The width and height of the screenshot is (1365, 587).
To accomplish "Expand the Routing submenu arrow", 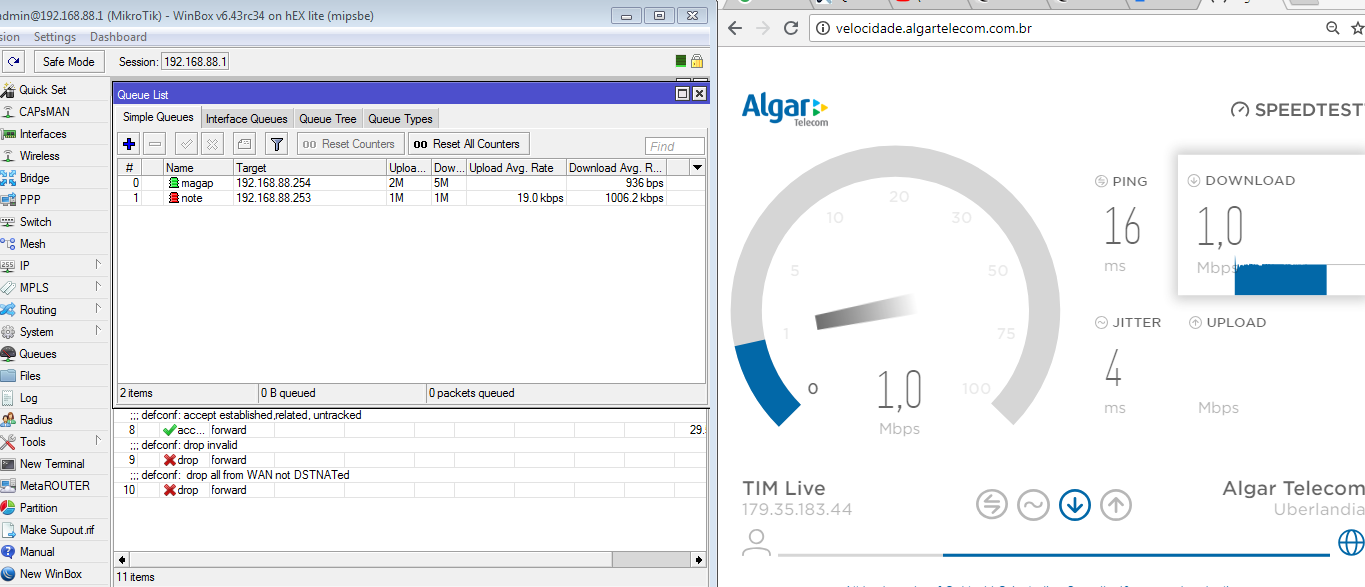I will pos(99,309).
